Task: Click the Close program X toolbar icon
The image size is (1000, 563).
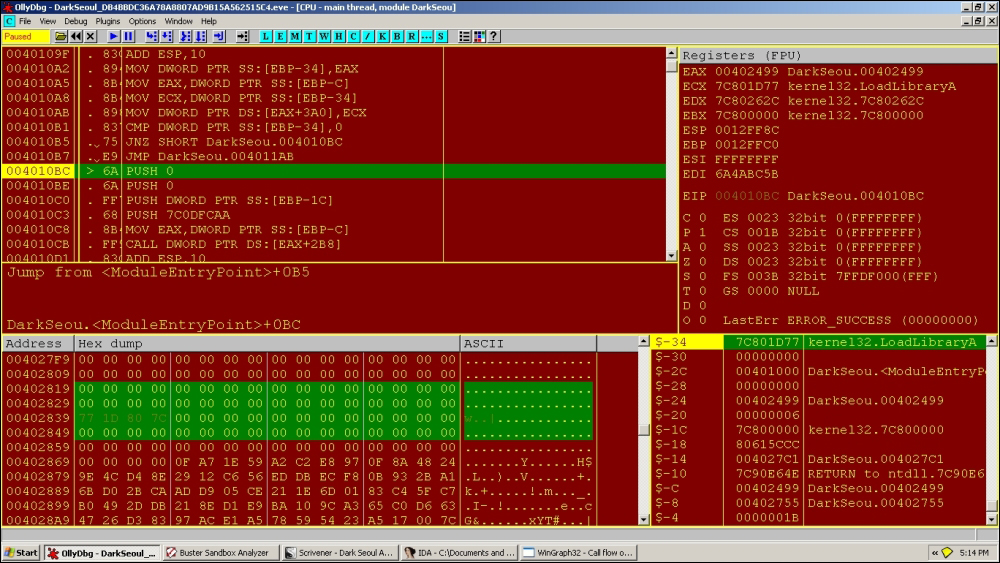Action: 91,36
